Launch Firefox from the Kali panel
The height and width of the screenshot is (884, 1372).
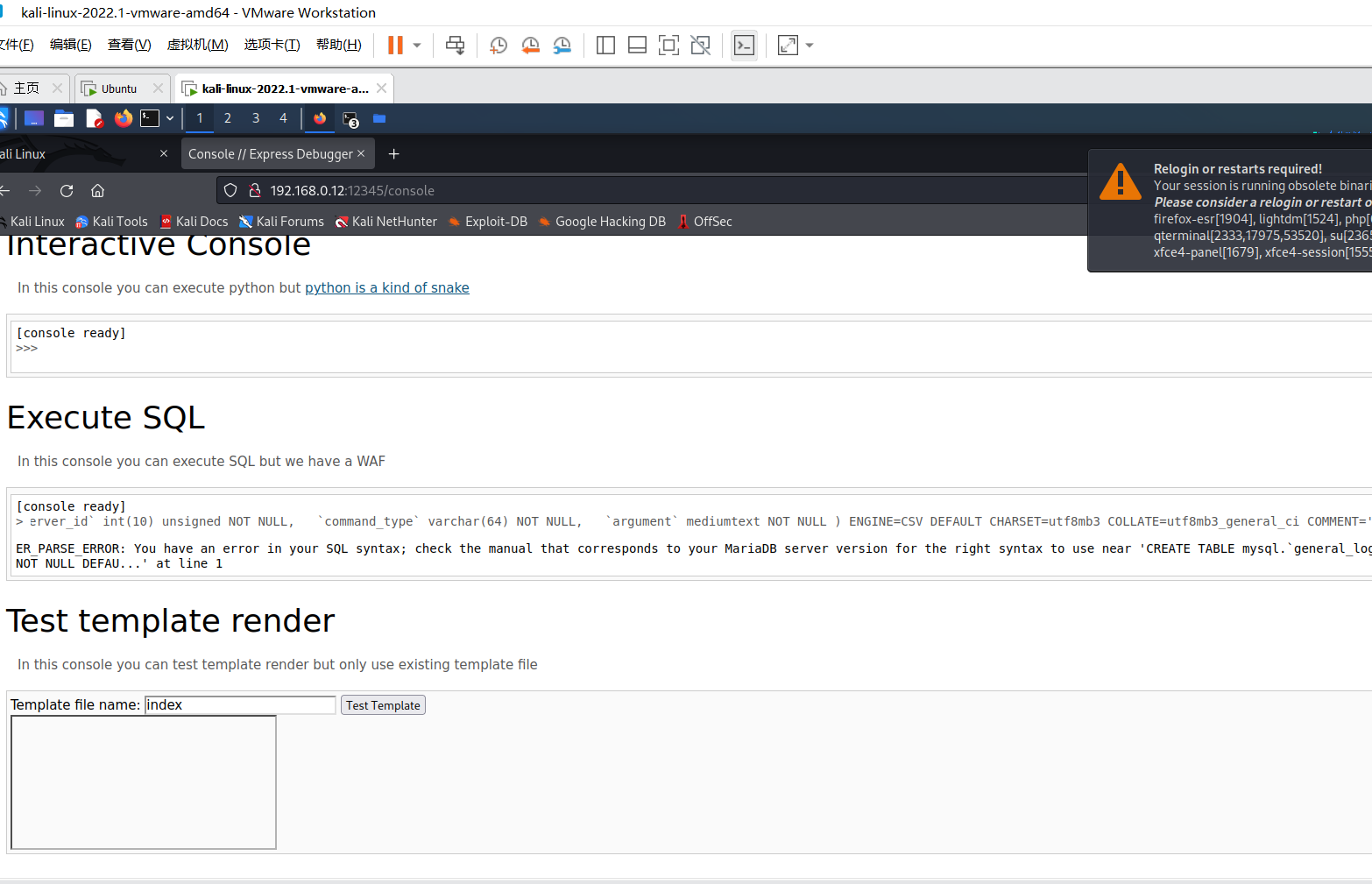coord(124,118)
